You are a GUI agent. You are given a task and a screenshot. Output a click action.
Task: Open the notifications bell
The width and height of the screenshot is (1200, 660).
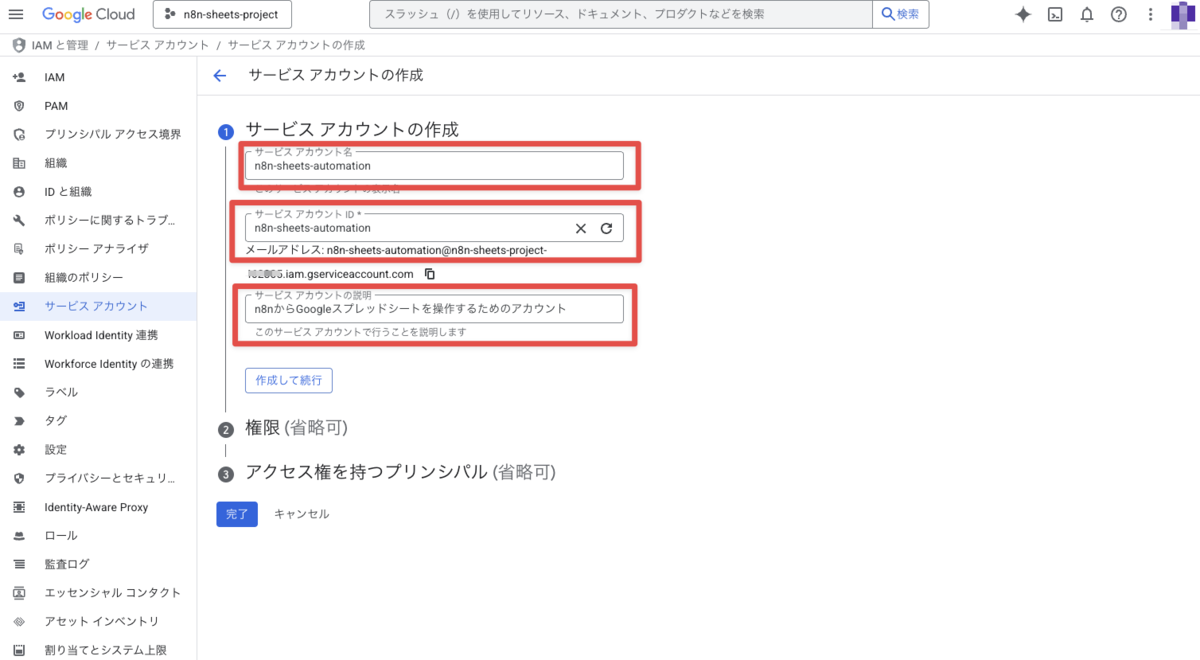tap(1087, 14)
